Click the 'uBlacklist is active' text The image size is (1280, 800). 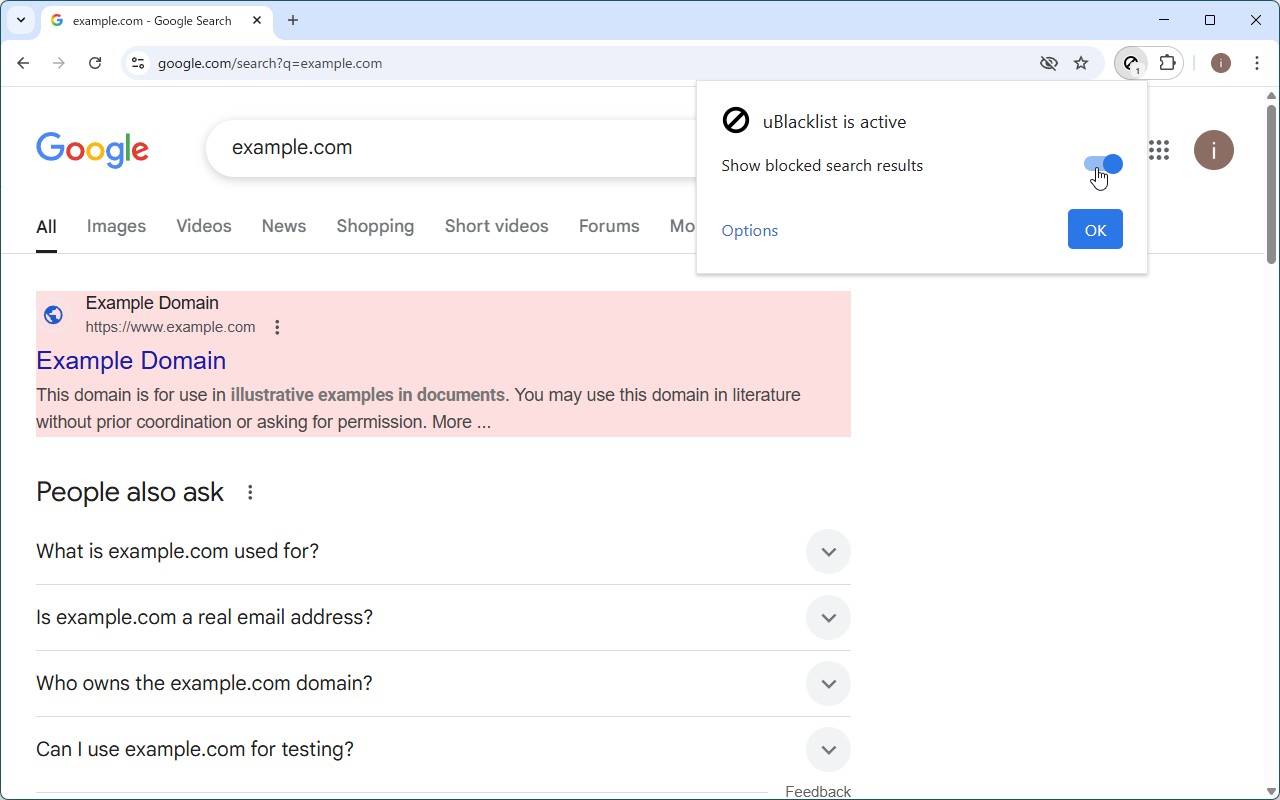(834, 122)
